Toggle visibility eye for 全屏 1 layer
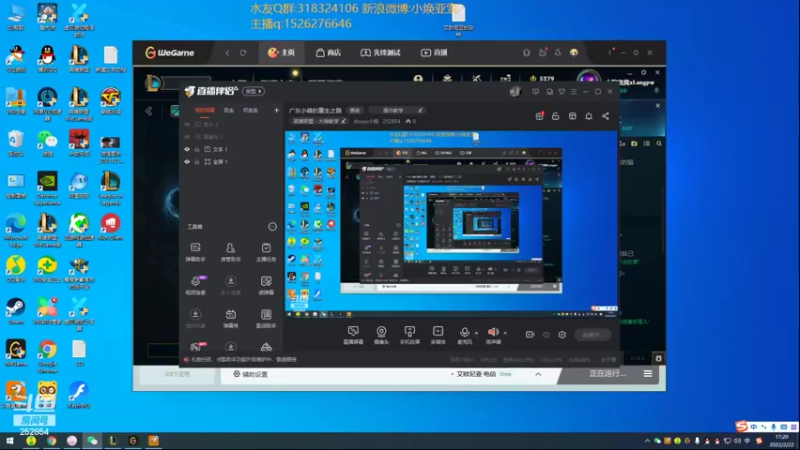This screenshot has height=450, width=800. pyautogui.click(x=187, y=162)
